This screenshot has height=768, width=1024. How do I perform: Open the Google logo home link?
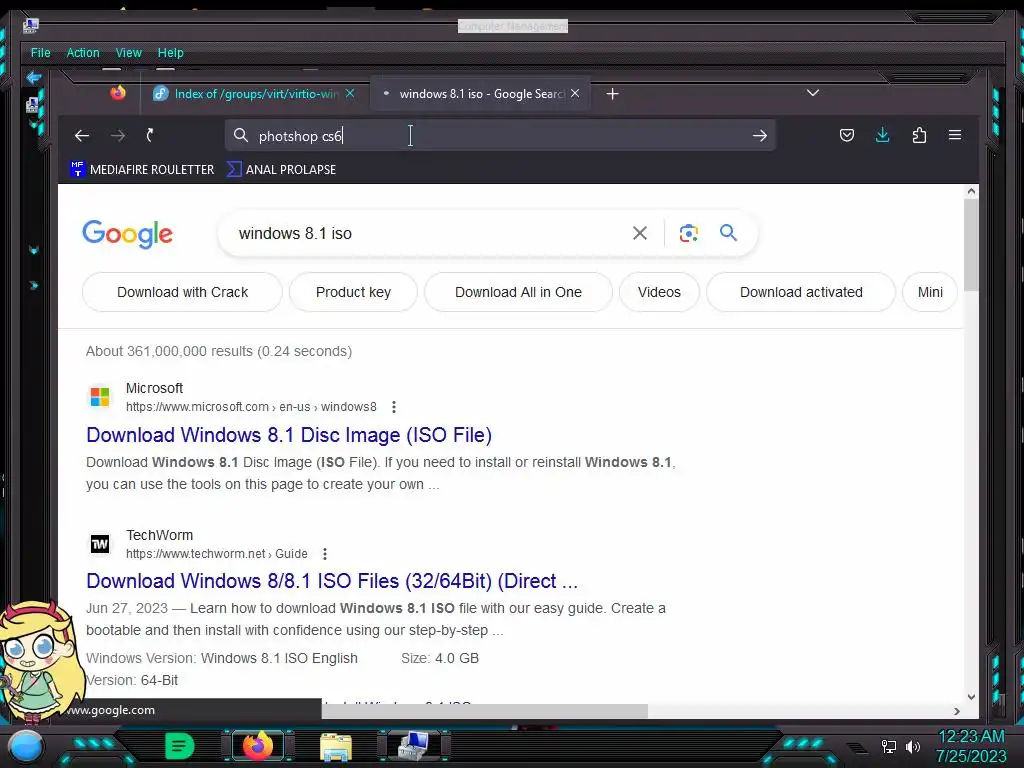[128, 234]
